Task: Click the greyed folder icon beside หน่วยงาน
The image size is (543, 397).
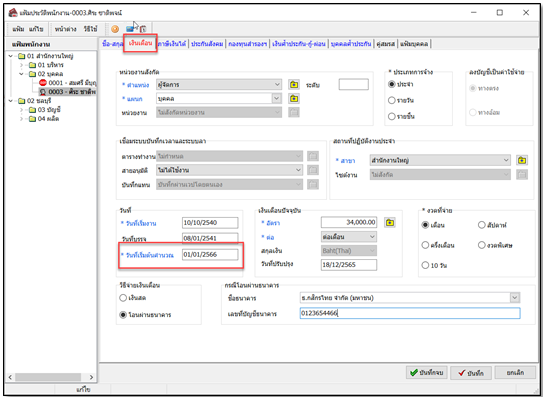Action: (x=294, y=112)
